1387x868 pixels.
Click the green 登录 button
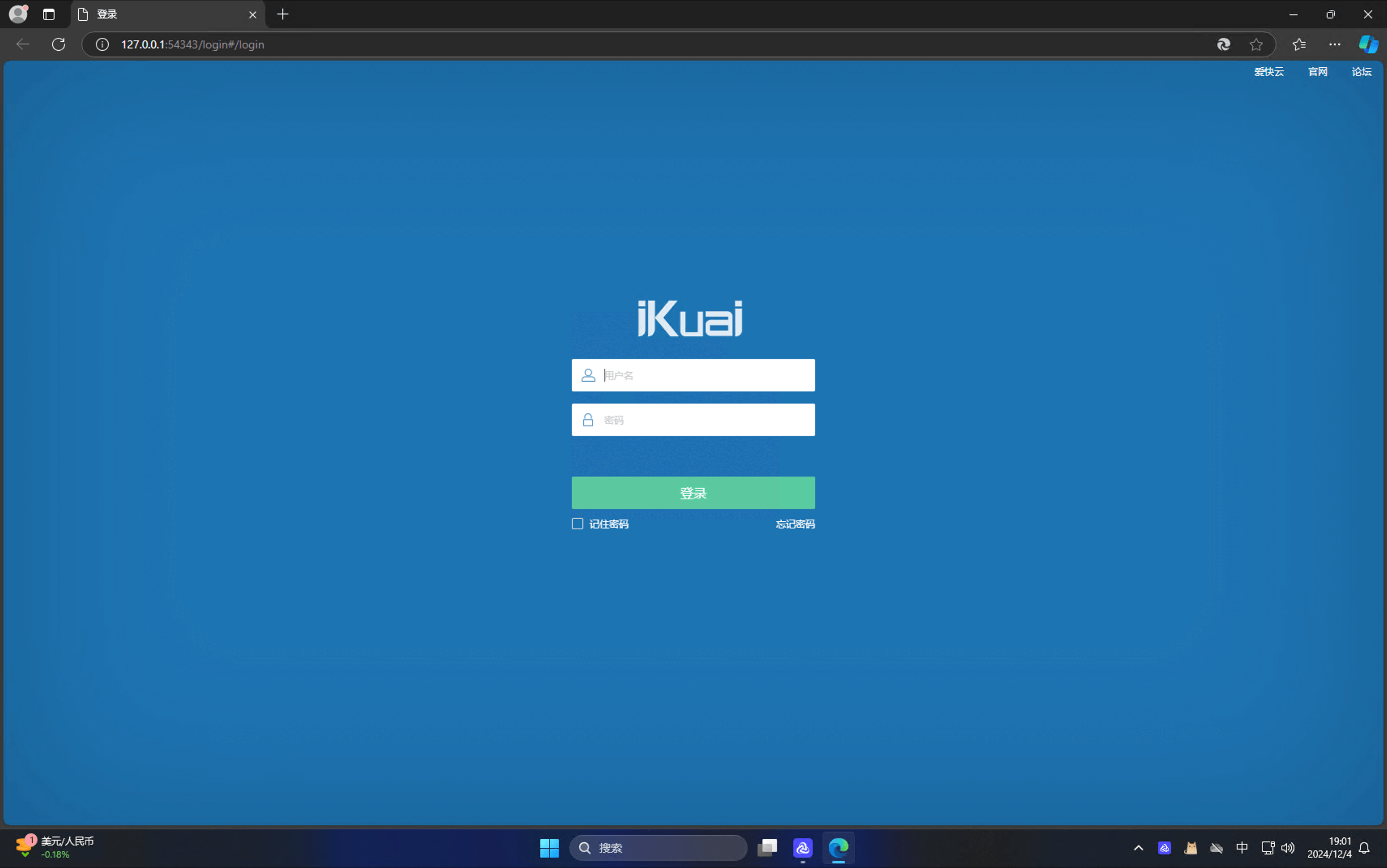point(693,492)
